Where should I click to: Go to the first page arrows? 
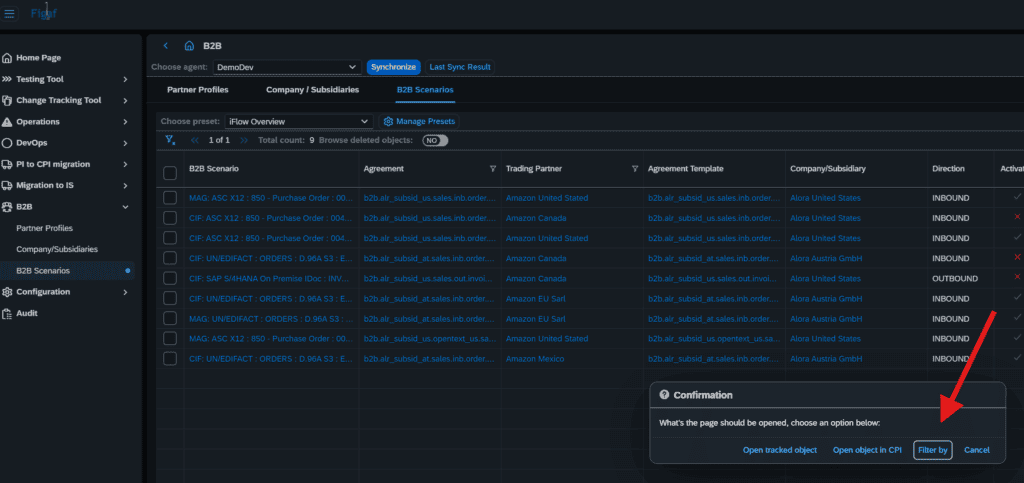[x=195, y=140]
